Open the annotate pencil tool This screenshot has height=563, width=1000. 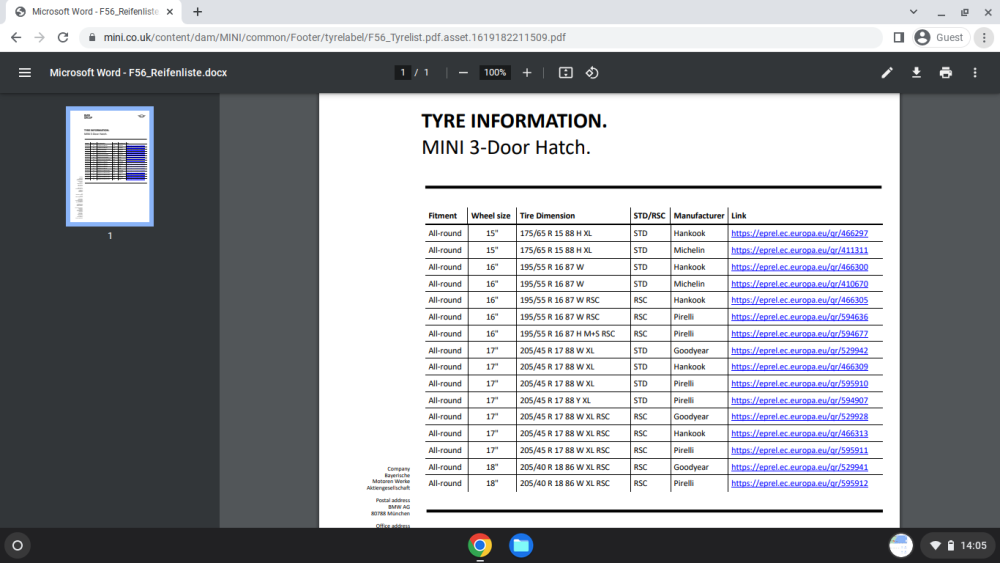point(887,73)
